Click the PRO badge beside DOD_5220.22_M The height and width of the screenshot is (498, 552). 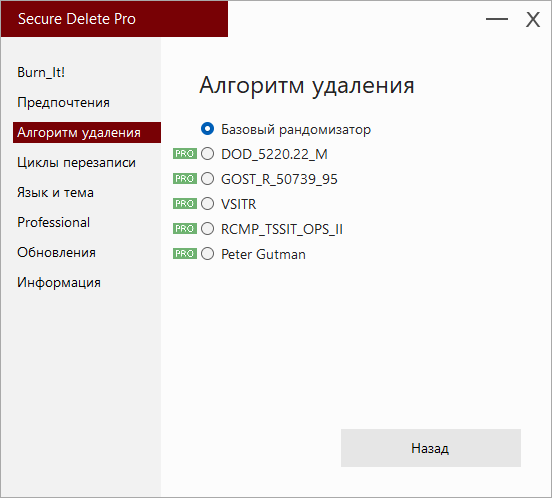185,154
